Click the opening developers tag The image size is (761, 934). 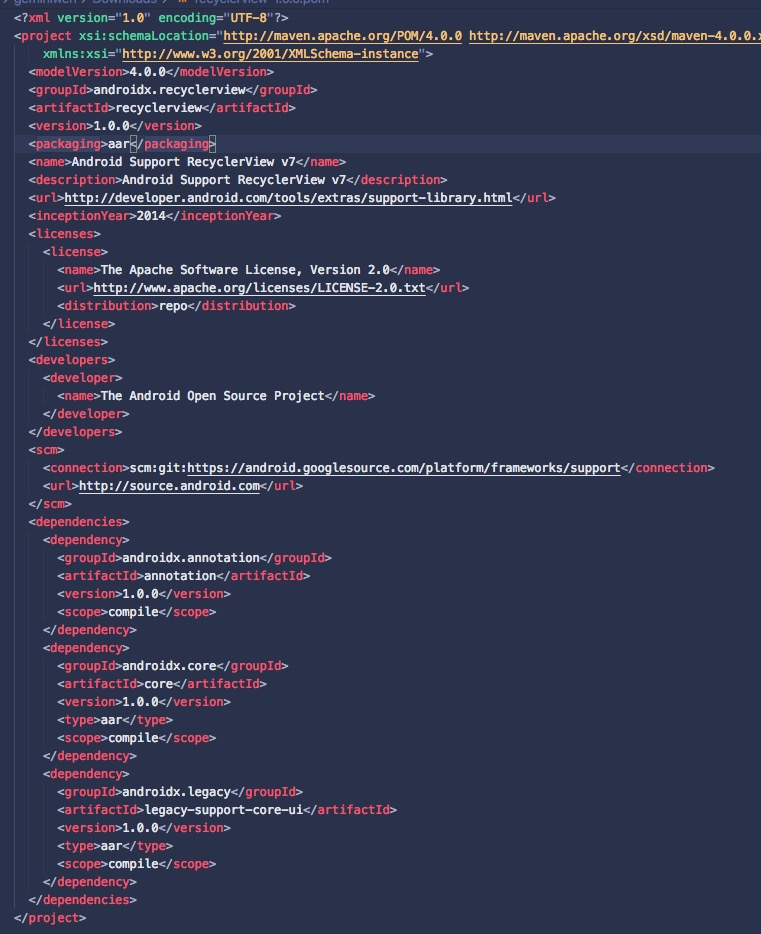coord(71,360)
